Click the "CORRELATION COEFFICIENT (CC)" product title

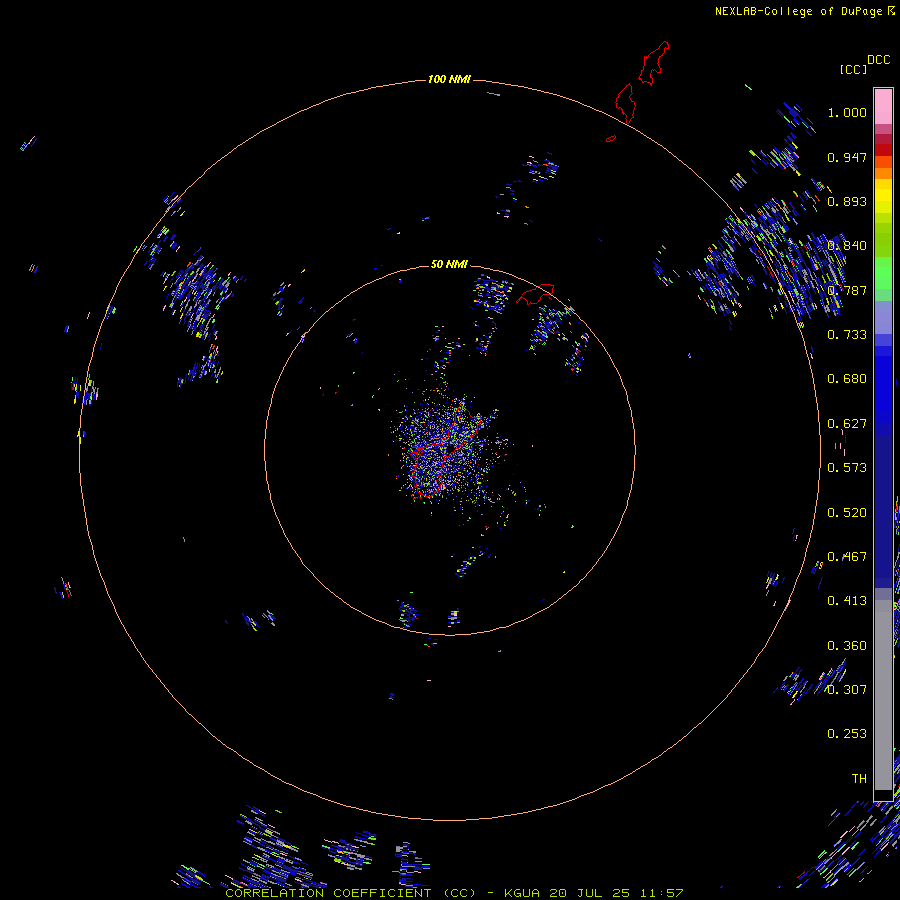(x=350, y=893)
